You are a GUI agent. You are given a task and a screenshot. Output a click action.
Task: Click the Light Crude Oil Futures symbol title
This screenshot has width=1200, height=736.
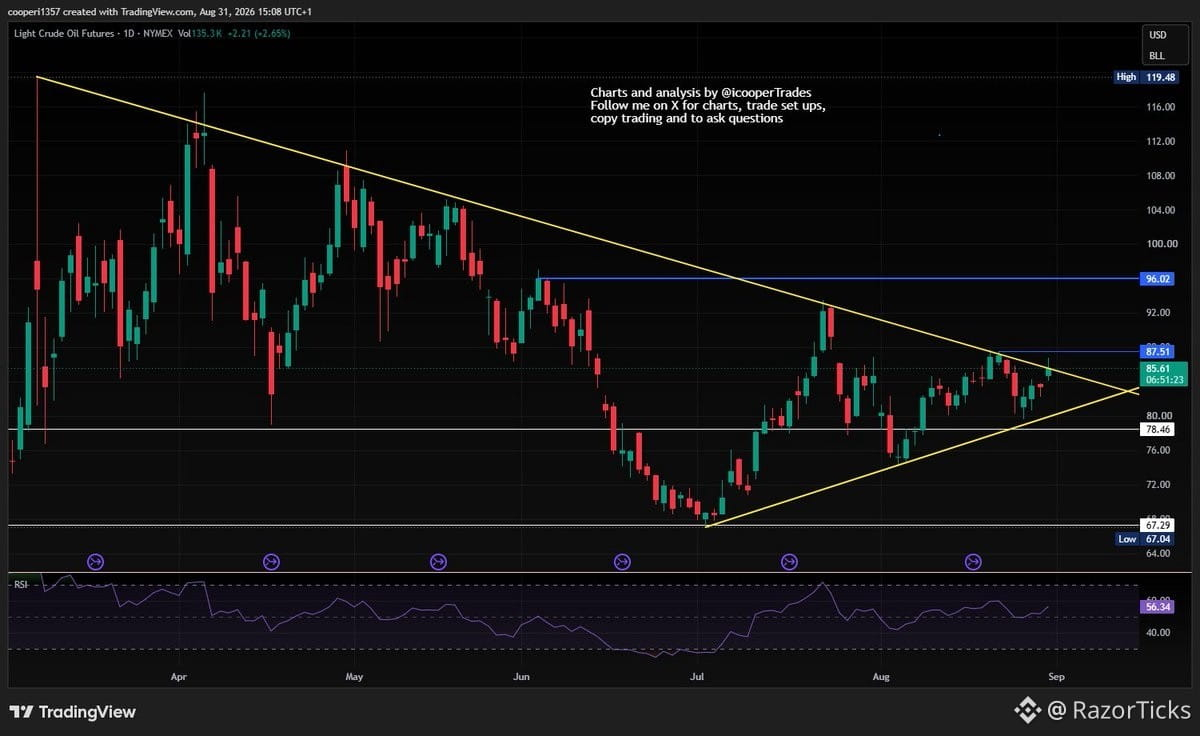tap(65, 33)
